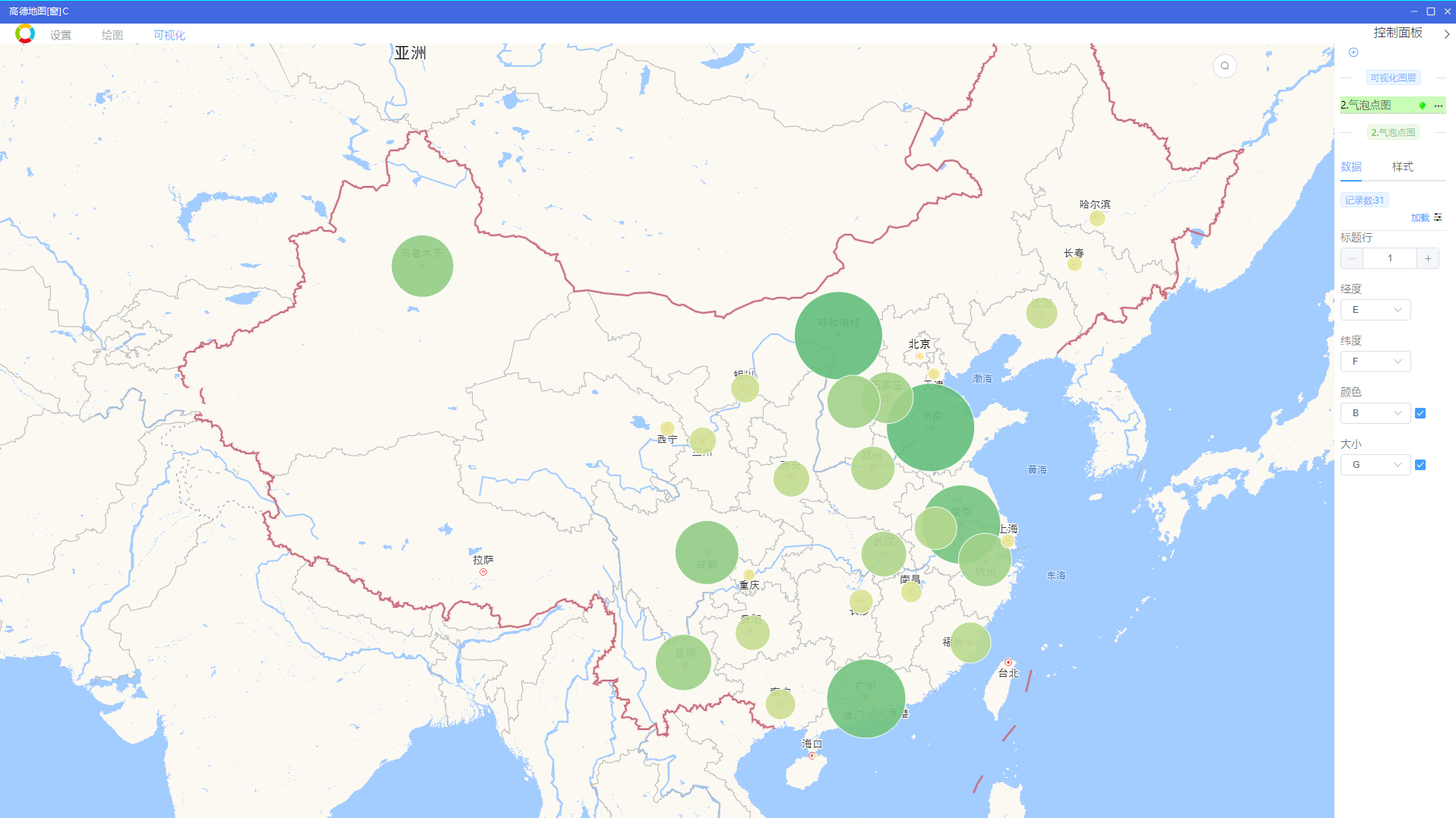This screenshot has width=1456, height=818.
Task: Click the 呼和浩特 bubble on the map
Action: point(838,335)
